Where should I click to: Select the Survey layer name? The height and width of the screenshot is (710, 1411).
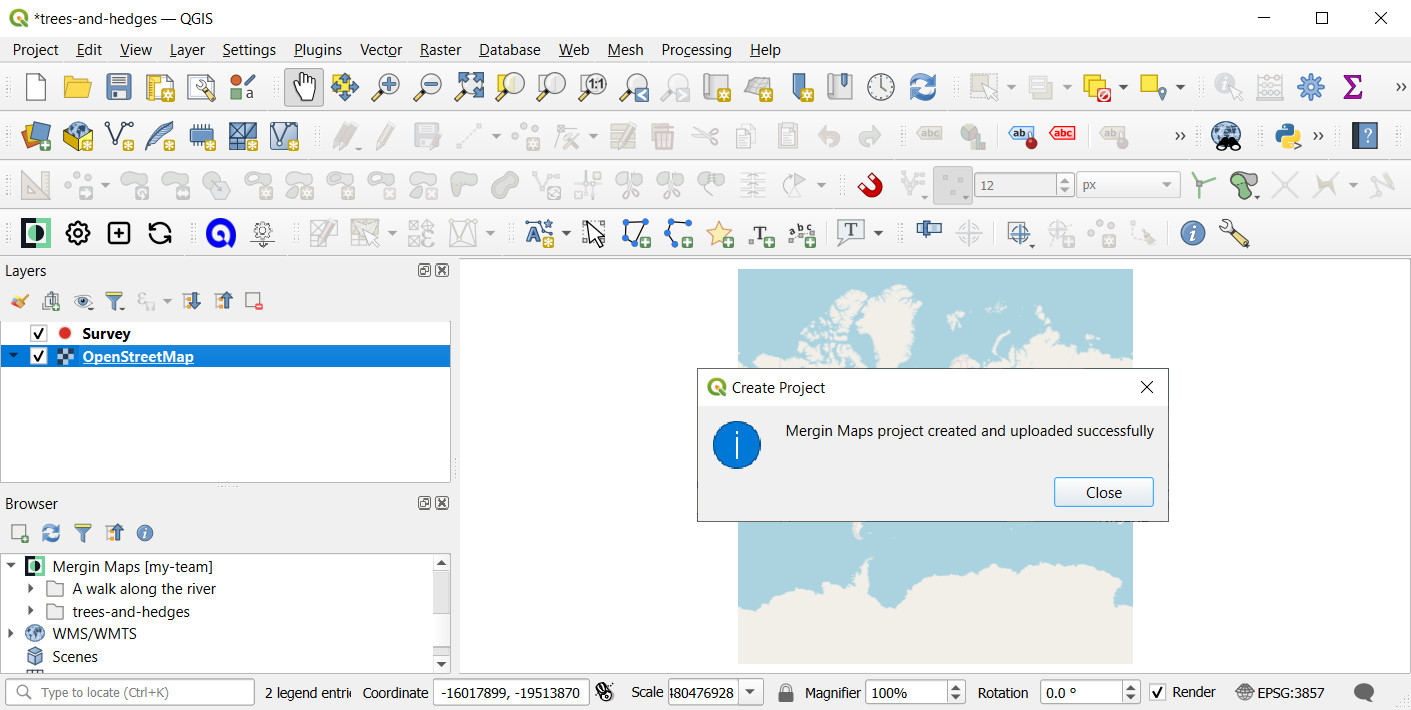(x=106, y=334)
